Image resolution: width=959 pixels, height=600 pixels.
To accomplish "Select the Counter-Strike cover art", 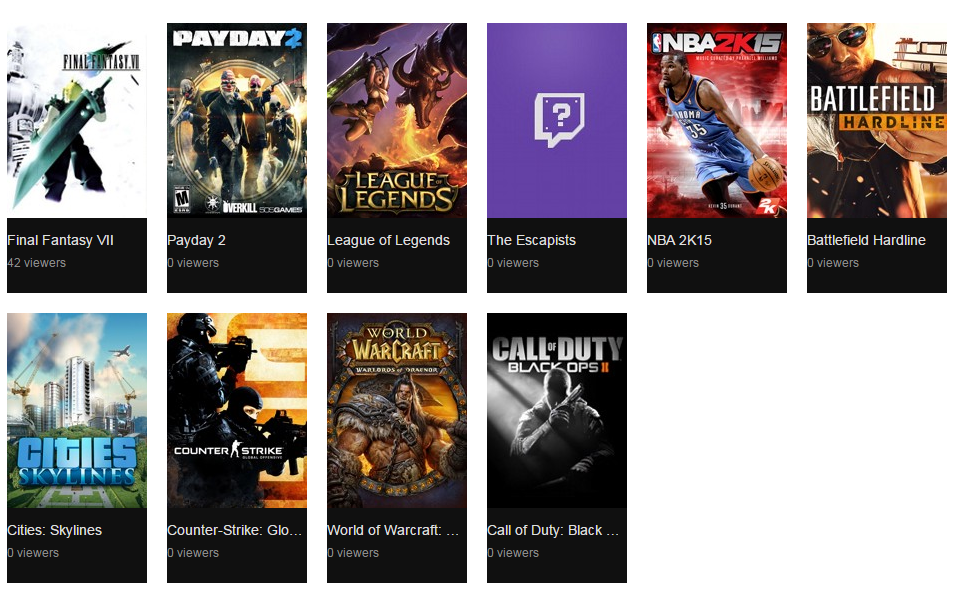I will click(237, 410).
